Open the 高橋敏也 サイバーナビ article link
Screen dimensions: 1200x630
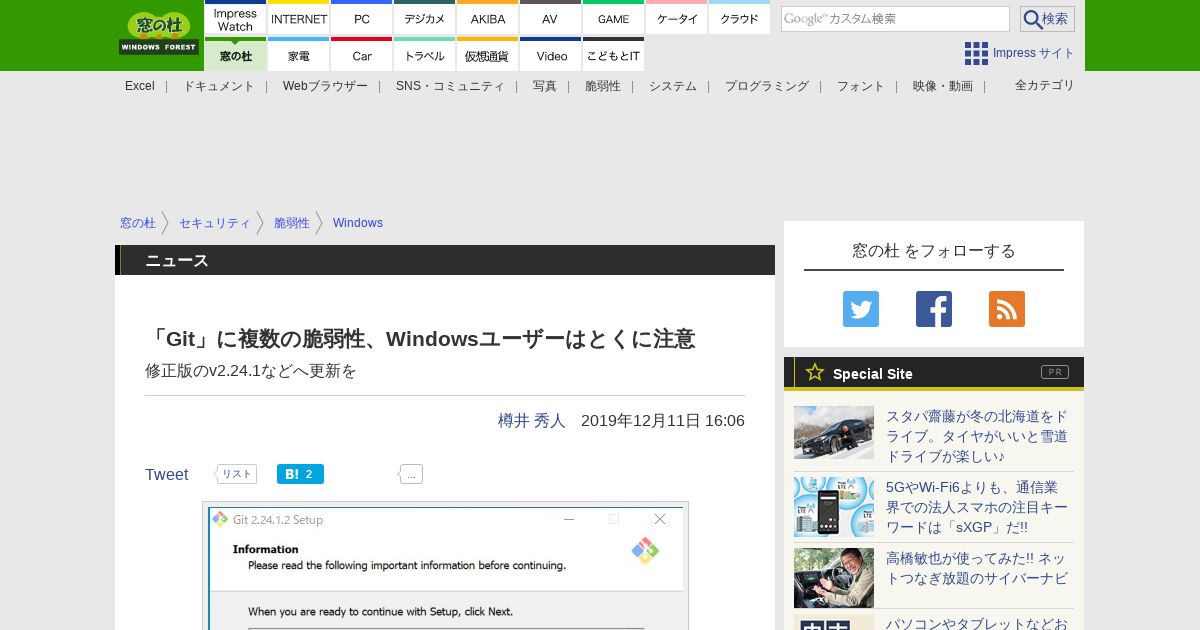977,568
